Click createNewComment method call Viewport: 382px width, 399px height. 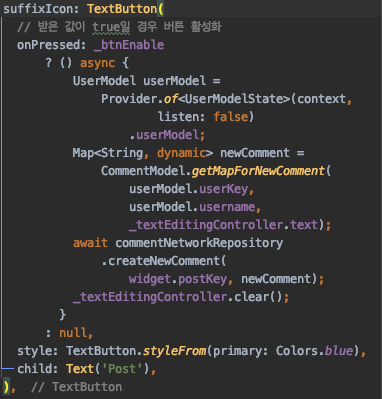click(x=164, y=261)
